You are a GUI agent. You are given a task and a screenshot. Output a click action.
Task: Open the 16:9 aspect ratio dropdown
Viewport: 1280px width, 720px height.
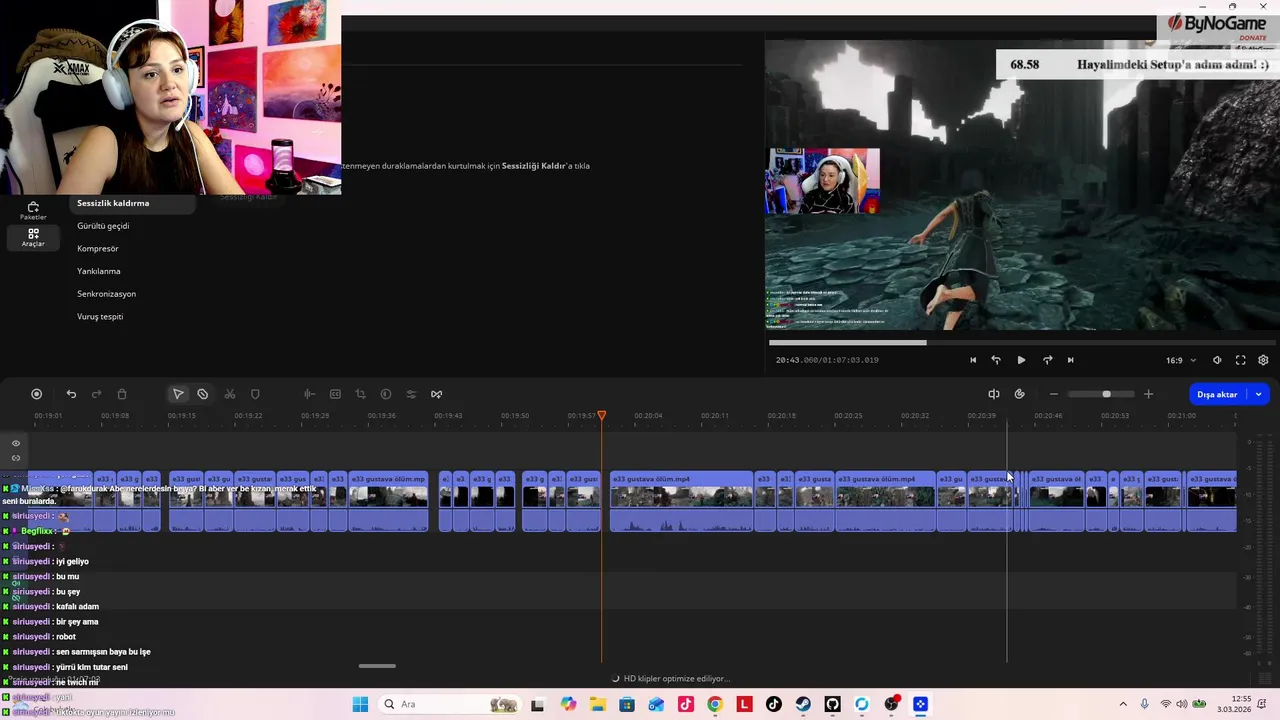point(1180,360)
